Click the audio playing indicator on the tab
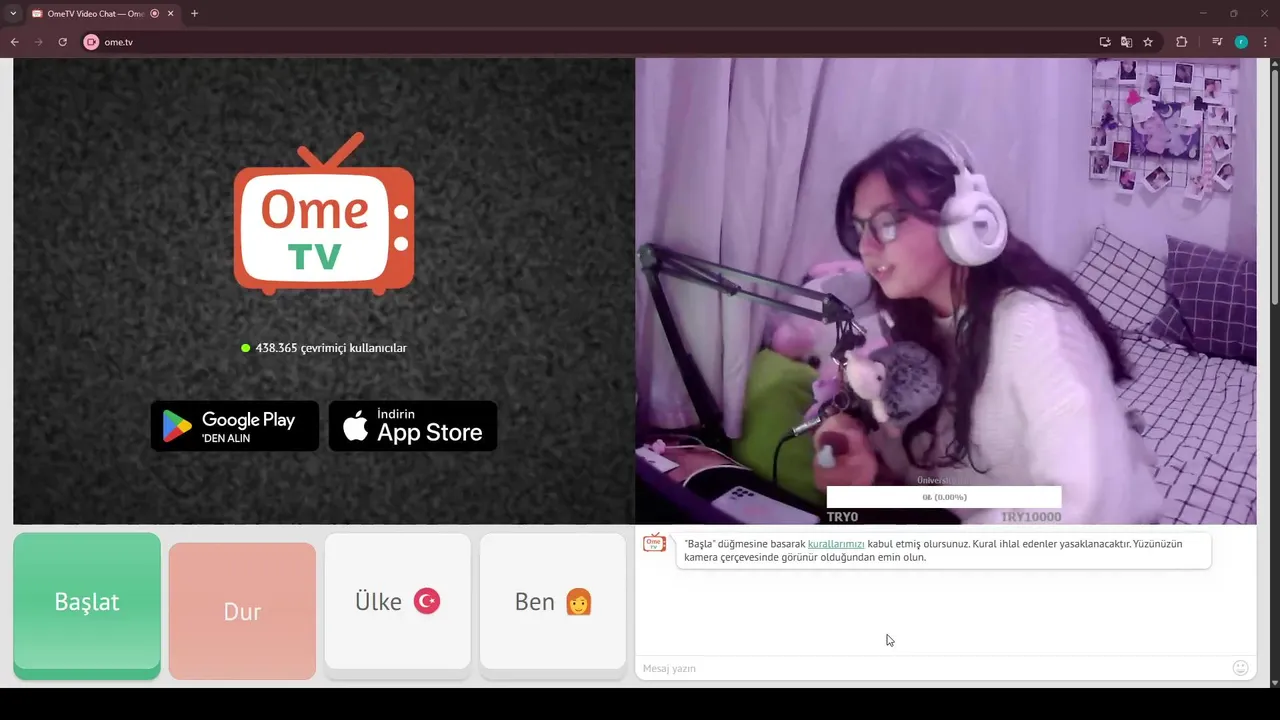Viewport: 1280px width, 720px height. tap(154, 13)
